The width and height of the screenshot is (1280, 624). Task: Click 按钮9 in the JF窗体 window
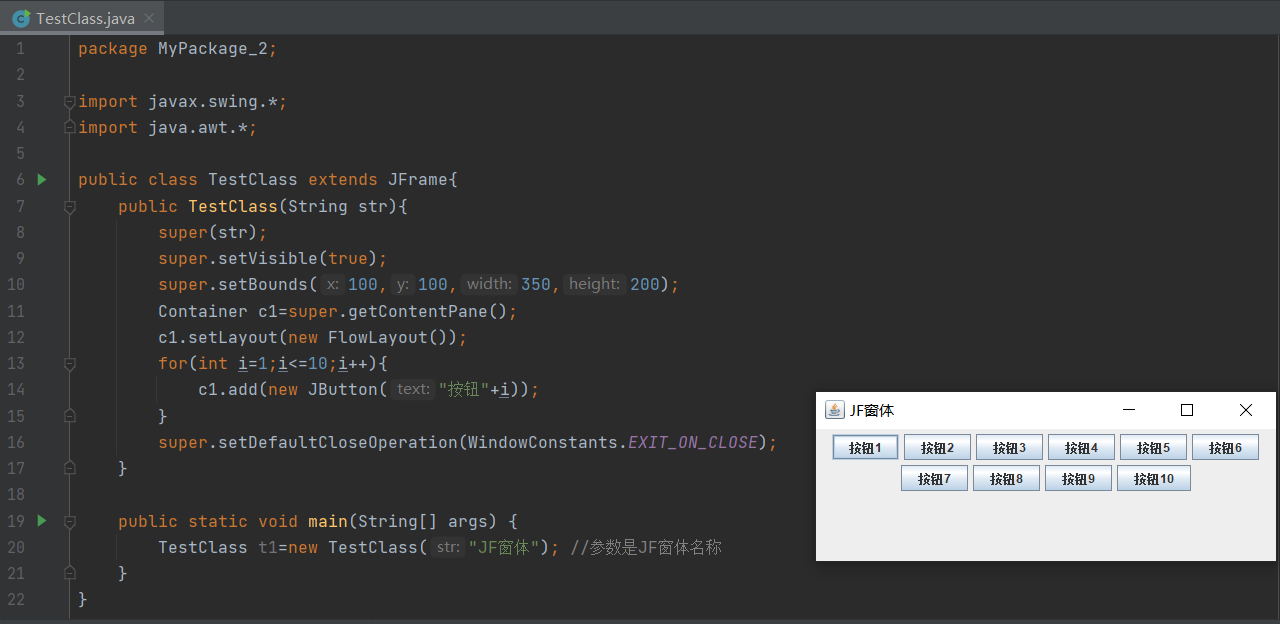coord(1078,479)
